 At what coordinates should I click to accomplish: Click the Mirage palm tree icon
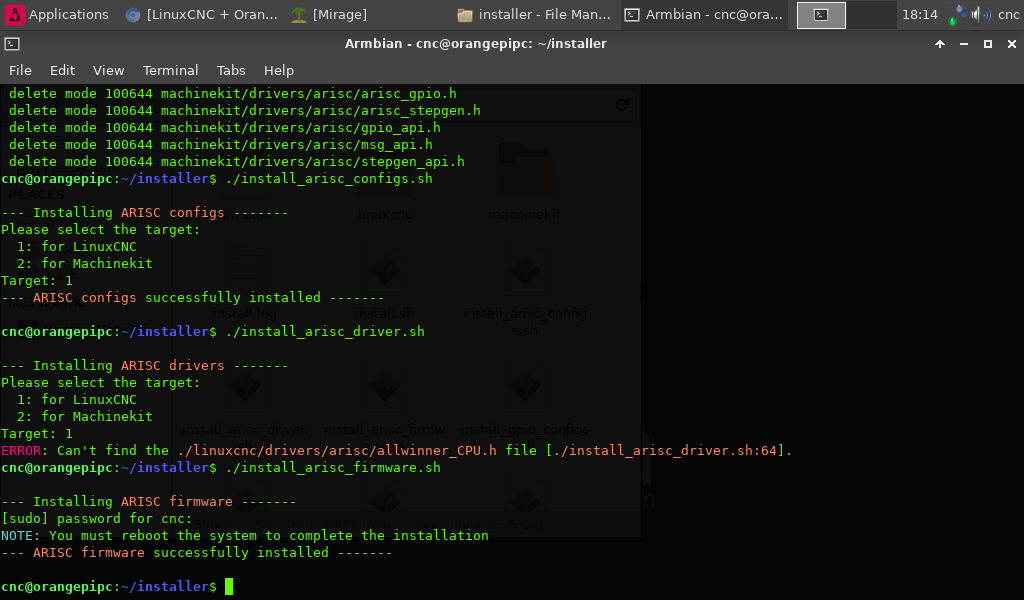click(299, 15)
